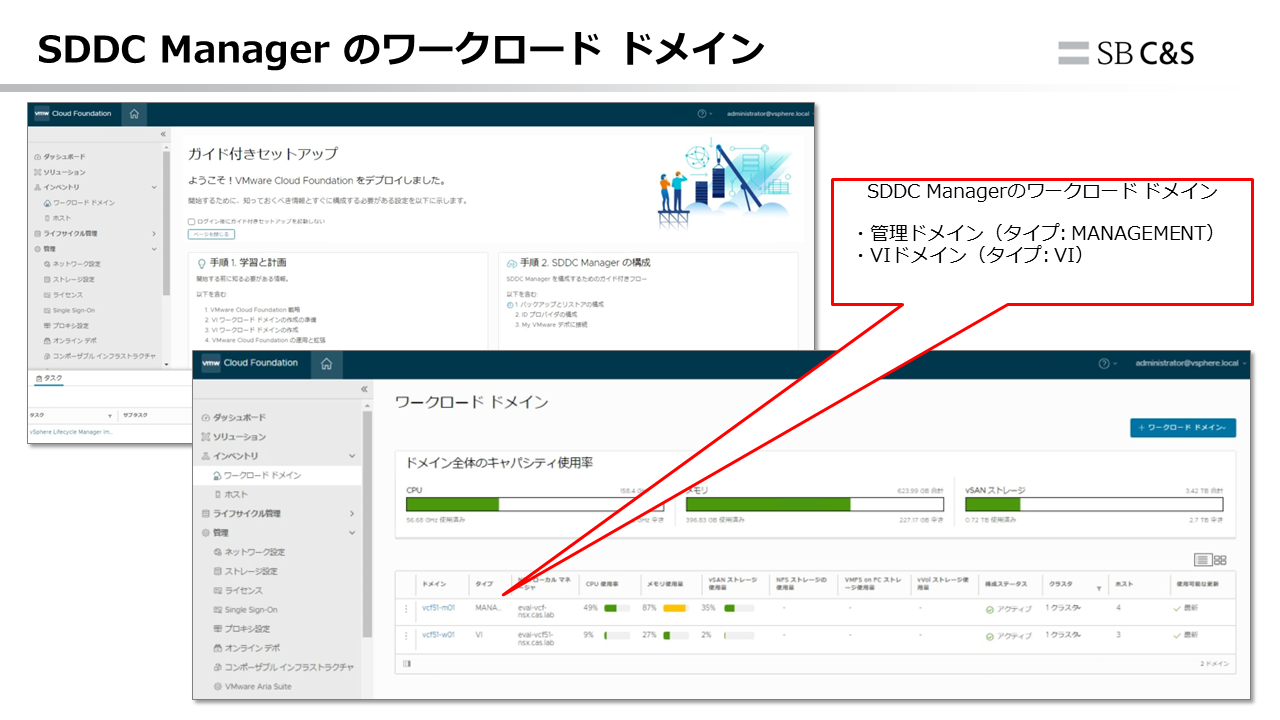The image size is (1280, 720).
Task: Switch to list view icon above the domain table
Action: (x=1203, y=560)
